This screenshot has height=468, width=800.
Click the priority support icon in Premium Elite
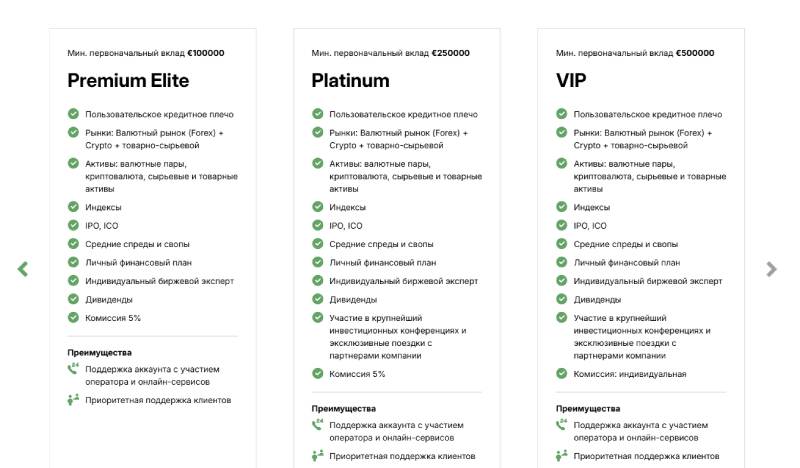[x=73, y=400]
